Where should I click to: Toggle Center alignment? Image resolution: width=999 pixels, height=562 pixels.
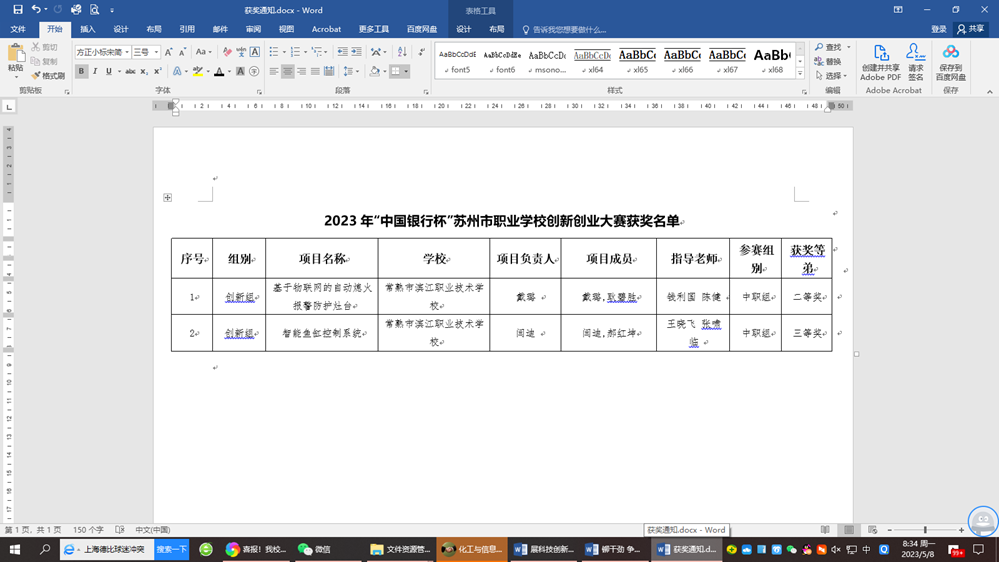(288, 71)
